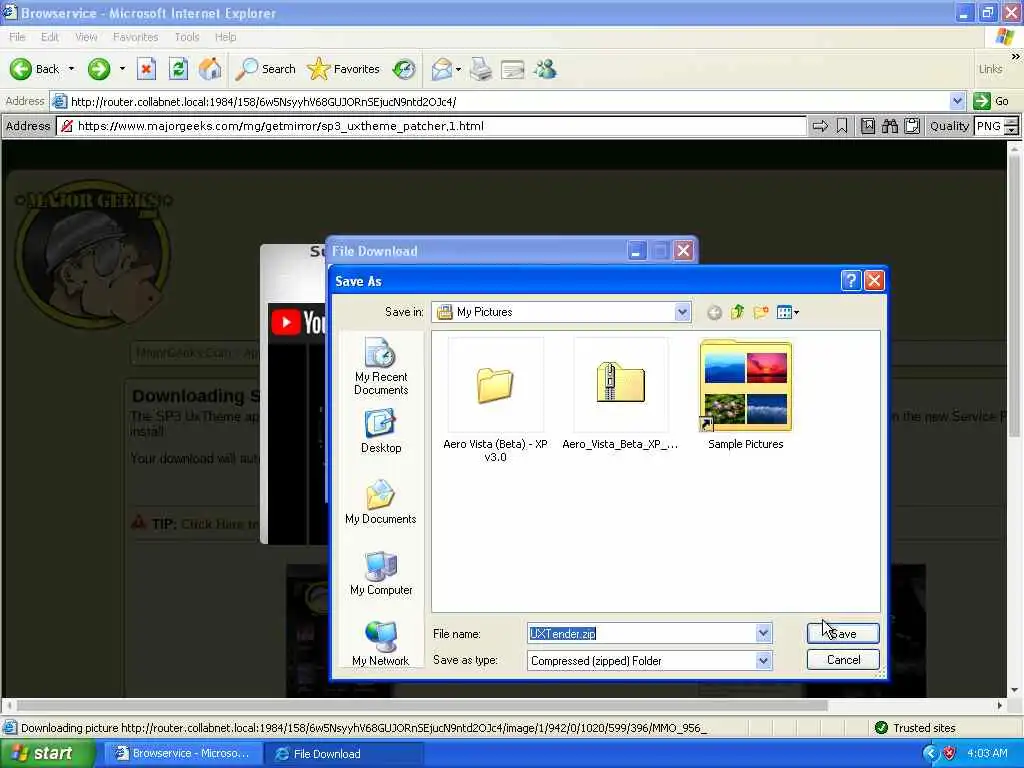This screenshot has height=768, width=1024.
Task: Click the clipboard icon beside Quality
Action: (x=912, y=126)
